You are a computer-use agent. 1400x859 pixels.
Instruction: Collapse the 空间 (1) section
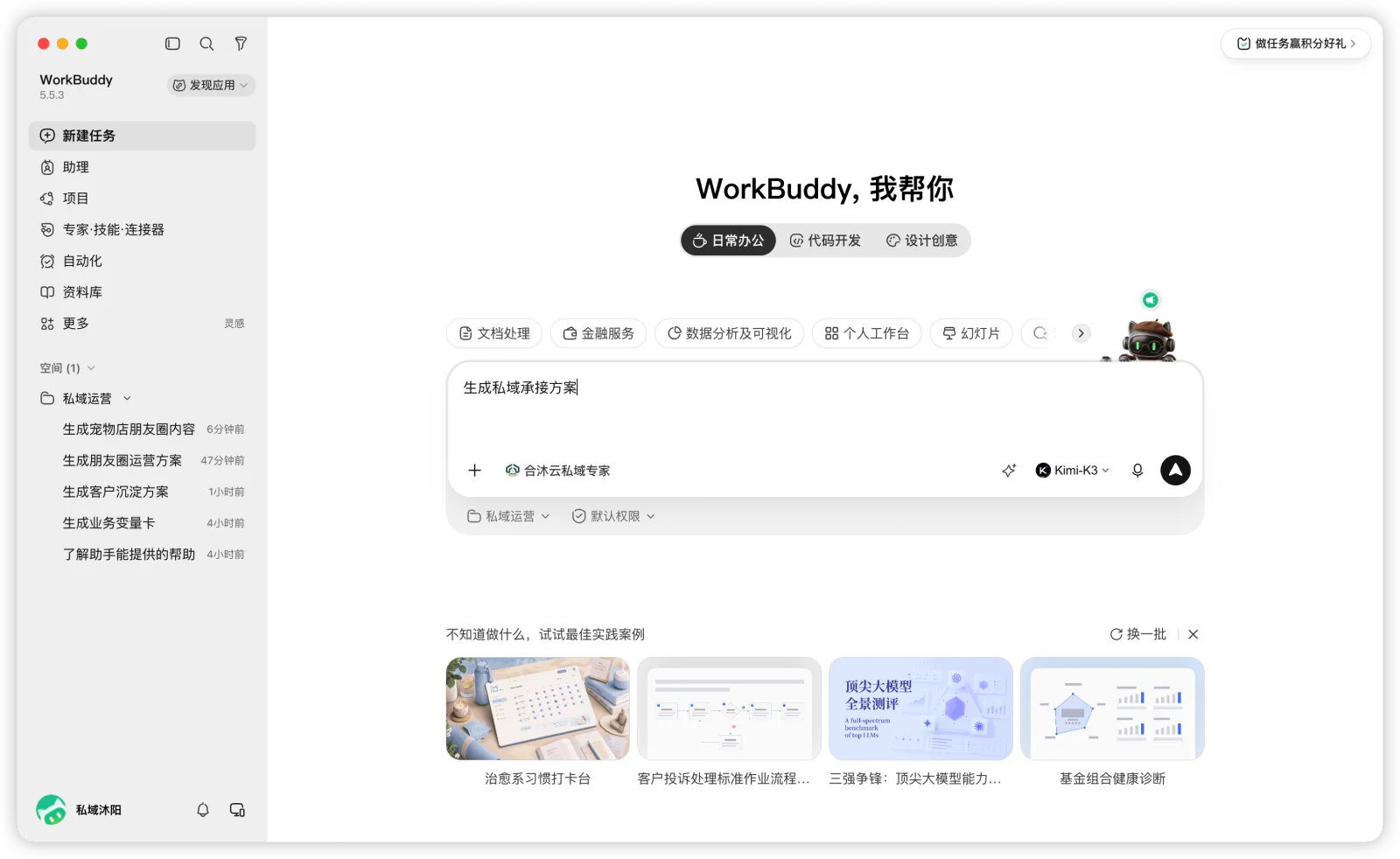(67, 368)
